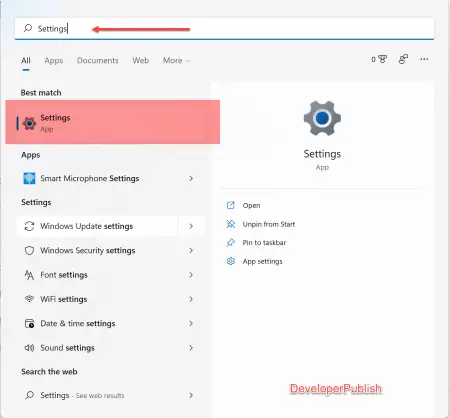
Task: Expand the Date & time settings arrow
Action: coord(191,323)
